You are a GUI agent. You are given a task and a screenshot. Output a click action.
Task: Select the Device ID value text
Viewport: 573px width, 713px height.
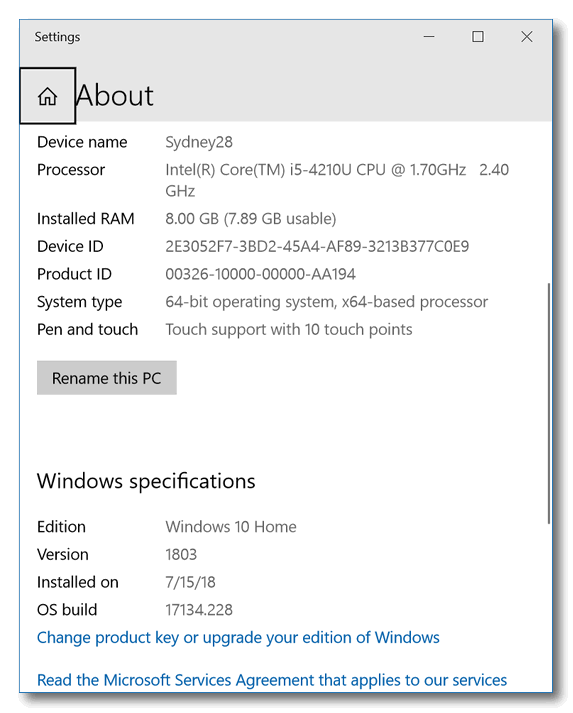point(317,246)
